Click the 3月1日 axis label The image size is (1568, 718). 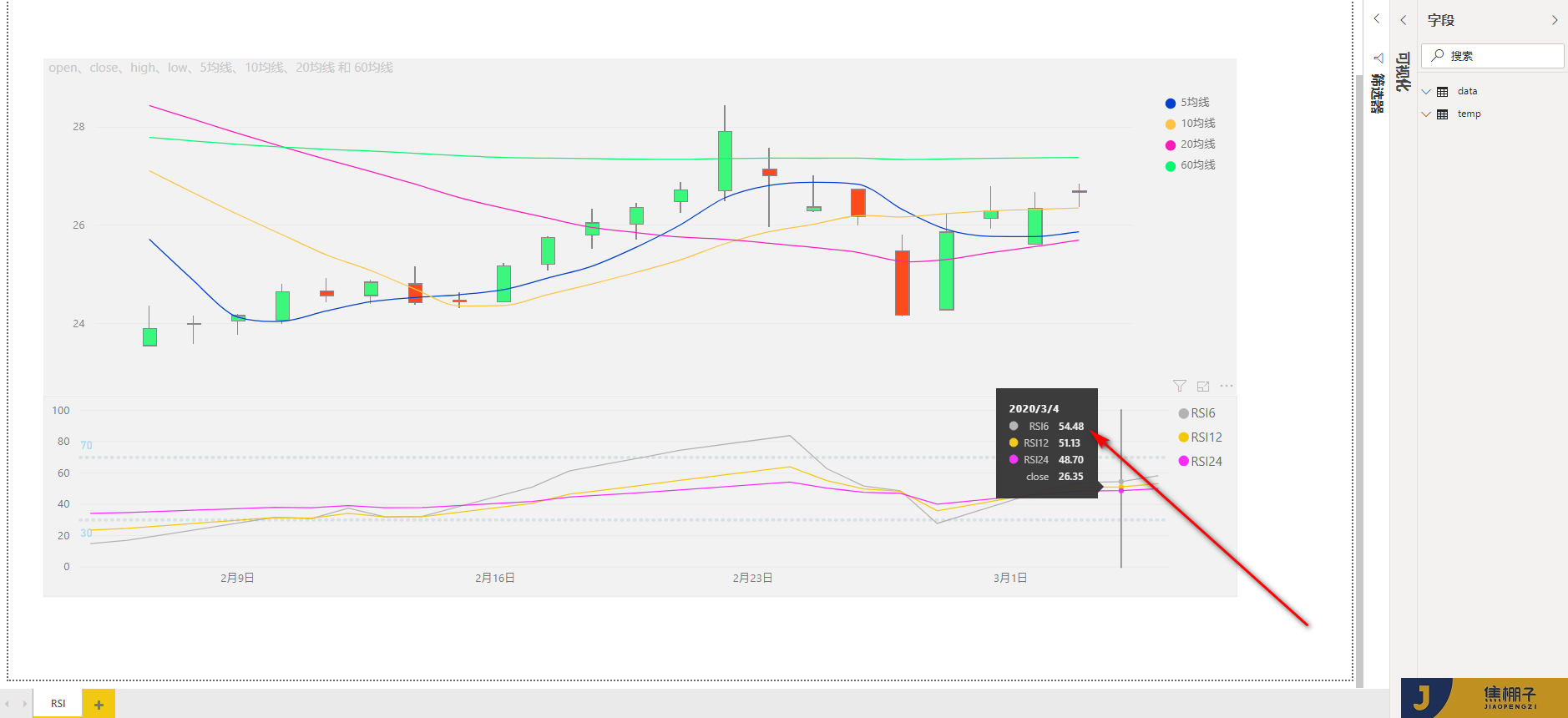tap(1010, 578)
